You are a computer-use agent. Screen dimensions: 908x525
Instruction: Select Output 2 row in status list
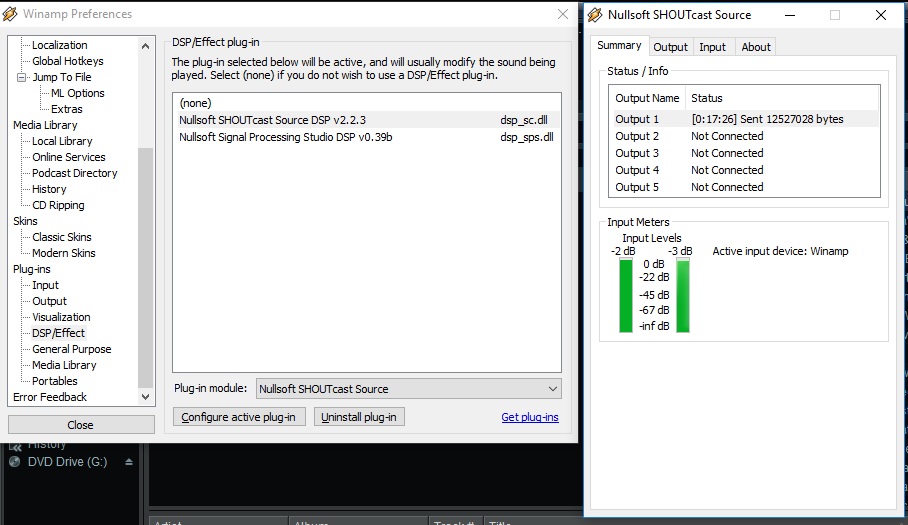[744, 136]
